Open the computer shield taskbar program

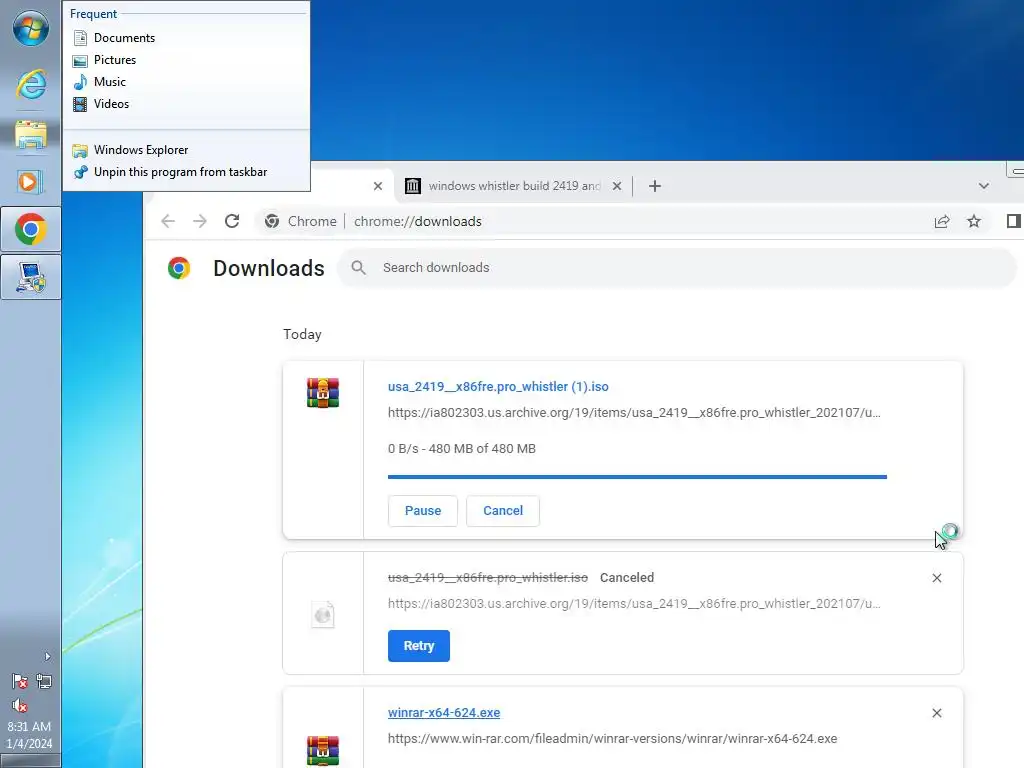point(31,278)
